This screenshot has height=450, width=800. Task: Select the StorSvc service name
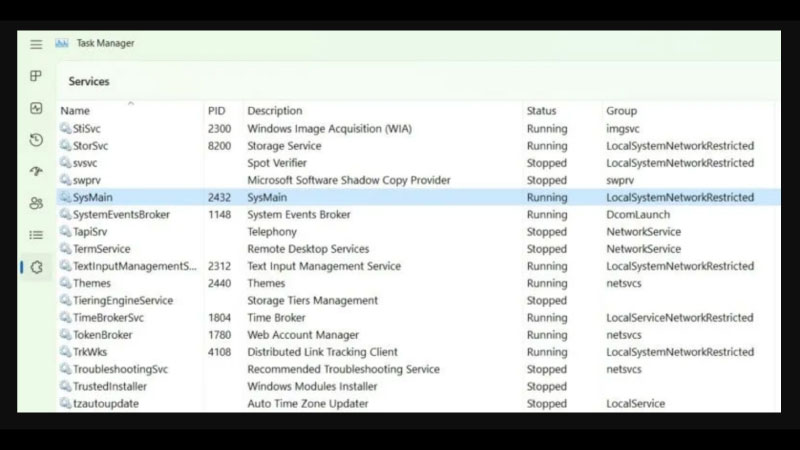(90, 146)
